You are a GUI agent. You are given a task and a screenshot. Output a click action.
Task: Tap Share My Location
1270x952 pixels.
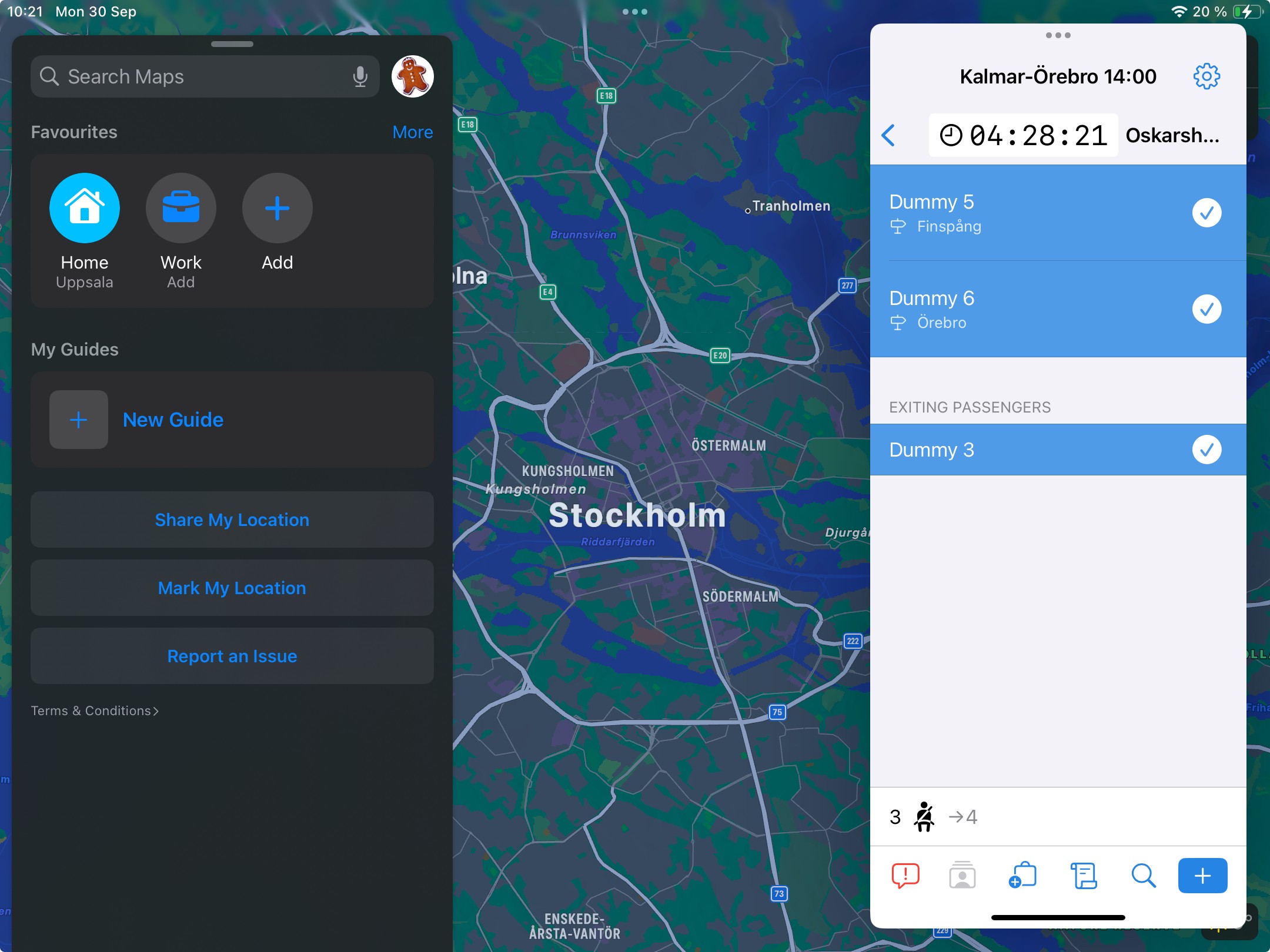[x=232, y=519]
